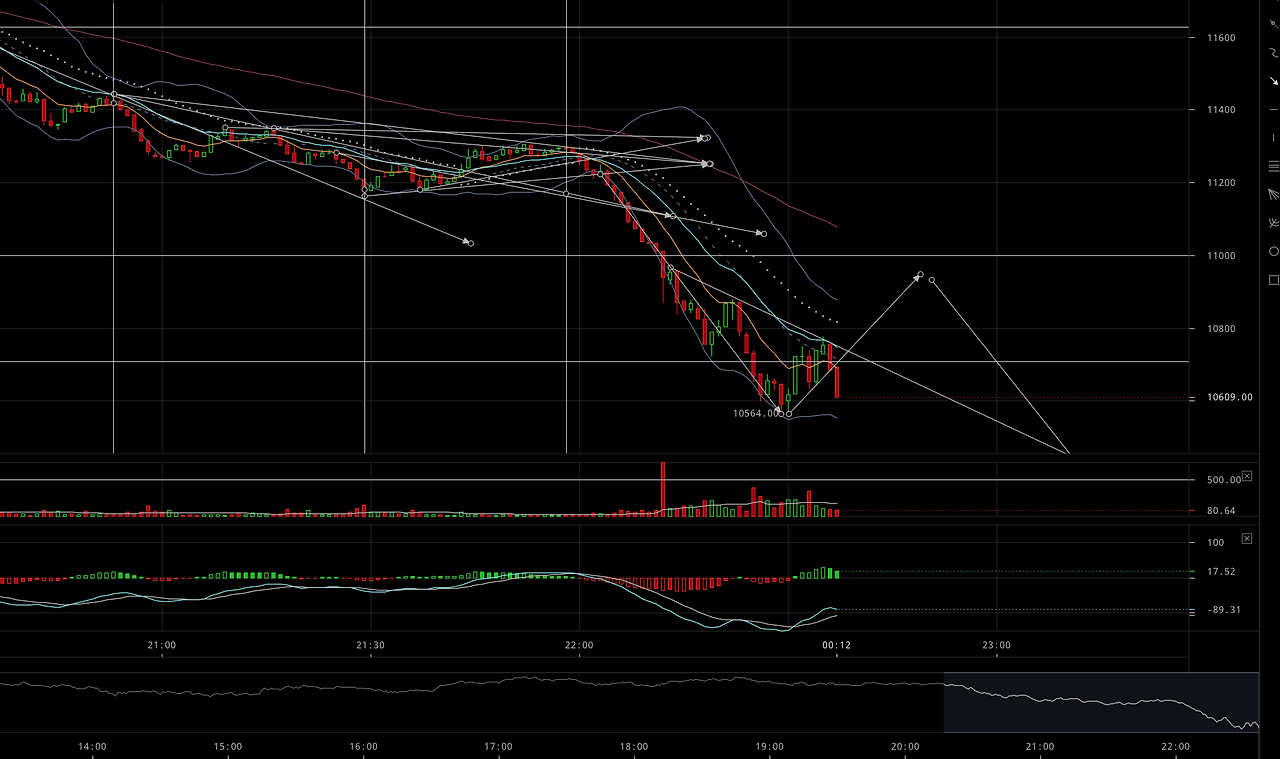Screen dimensions: 1280x759
Task: Click the 11000 price axis label
Action: (1221, 256)
